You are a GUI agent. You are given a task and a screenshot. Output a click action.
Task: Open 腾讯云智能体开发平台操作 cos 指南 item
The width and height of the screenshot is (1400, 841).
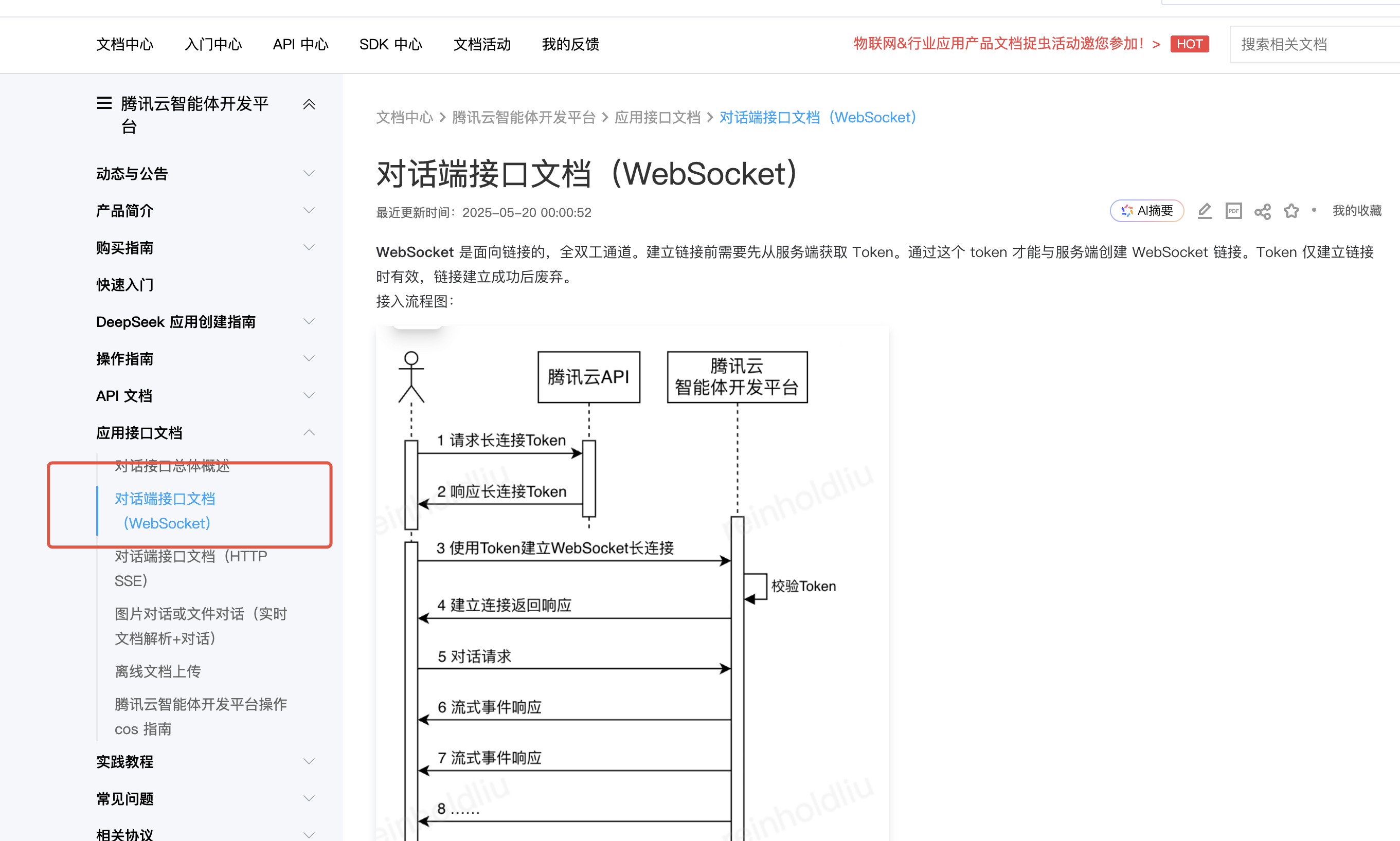coord(201,716)
